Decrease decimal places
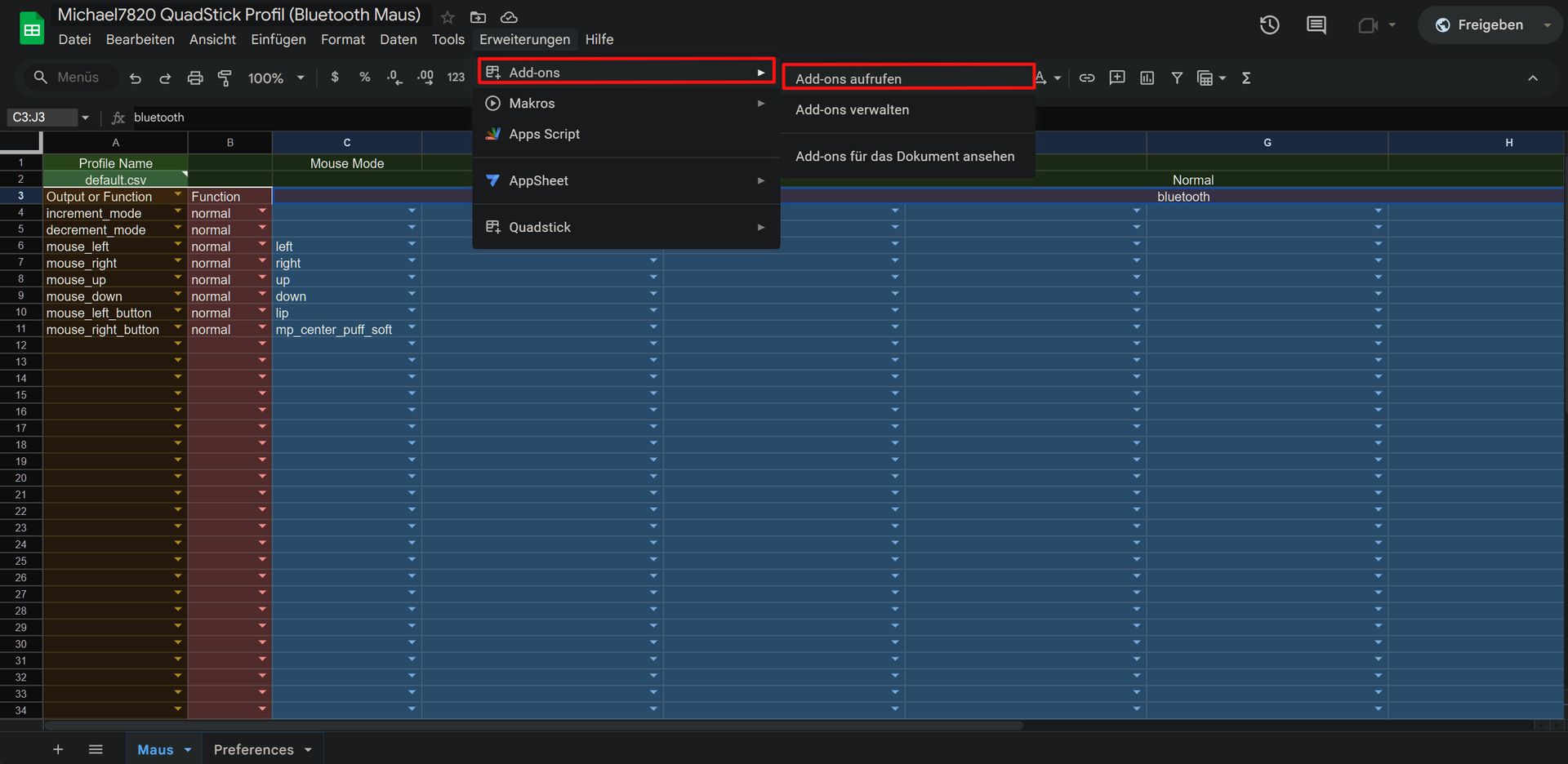 (394, 78)
